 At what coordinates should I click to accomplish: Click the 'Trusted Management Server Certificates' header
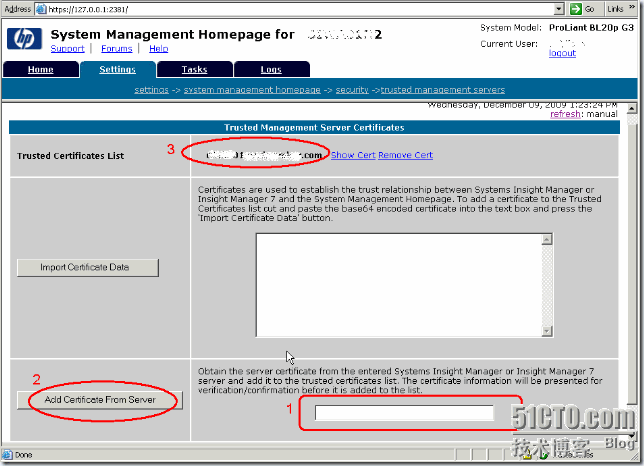click(314, 127)
